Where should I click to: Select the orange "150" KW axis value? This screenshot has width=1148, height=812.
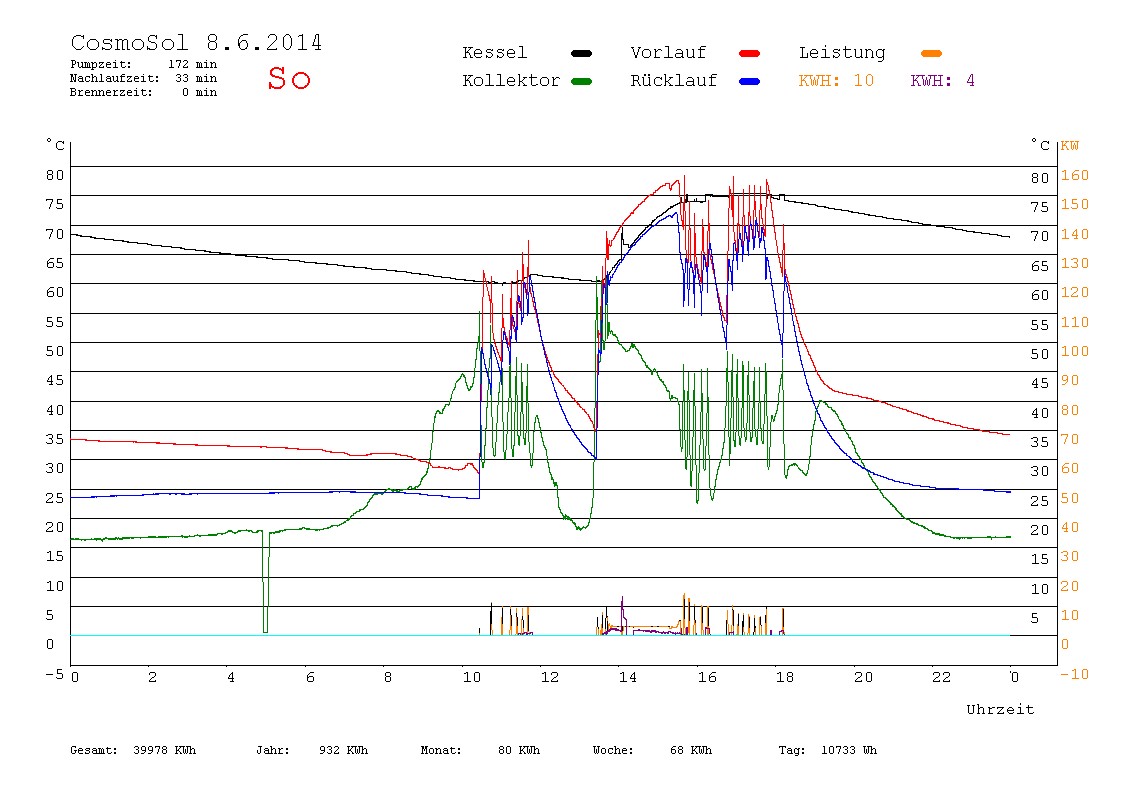[x=1075, y=204]
